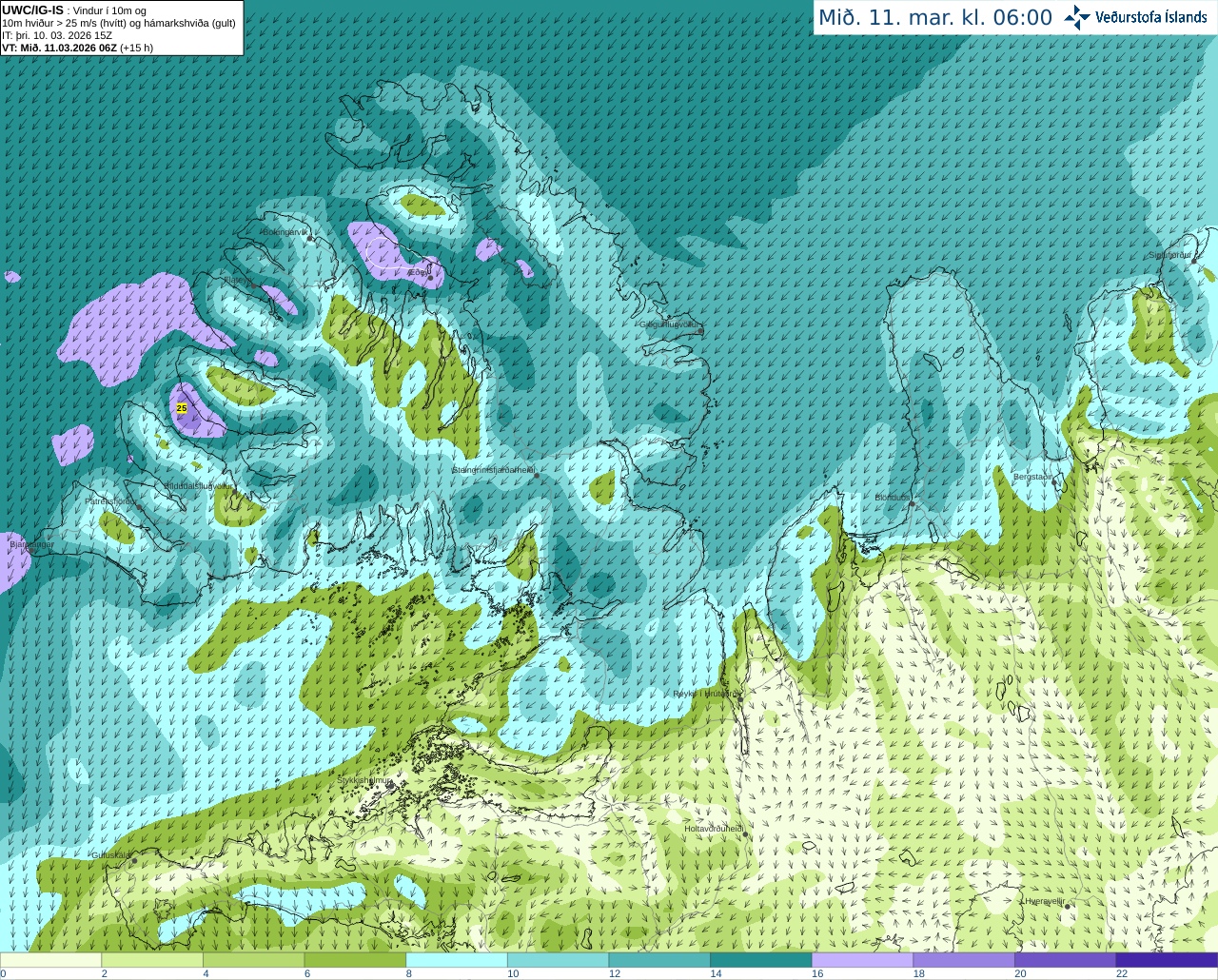The image size is (1218, 980).
Task: Click the Holtavörðuheiði station label
Action: click(x=714, y=829)
